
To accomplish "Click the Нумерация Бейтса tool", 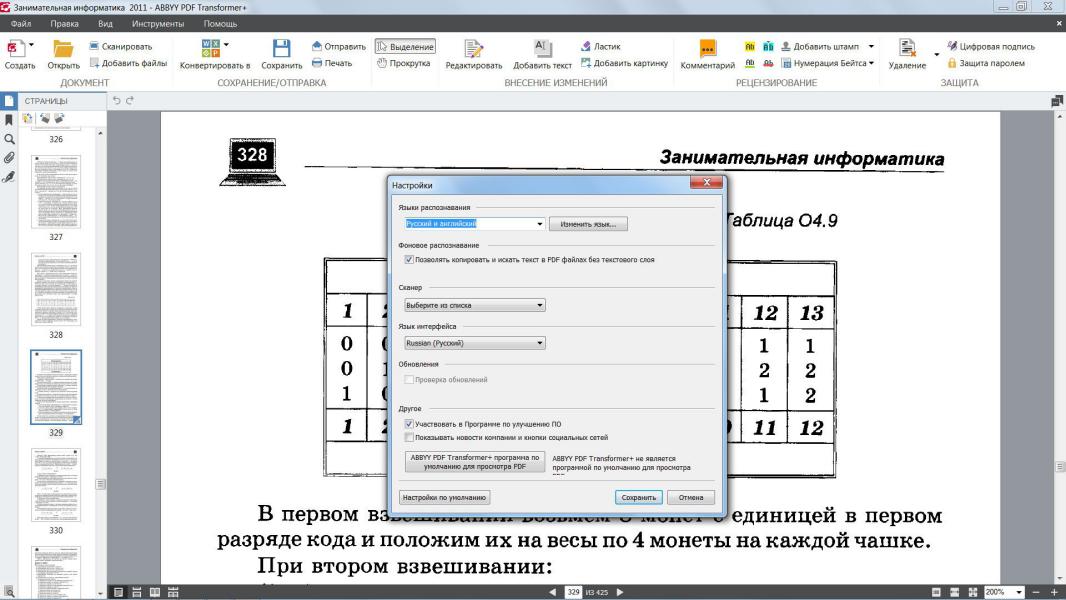I will (x=823, y=63).
